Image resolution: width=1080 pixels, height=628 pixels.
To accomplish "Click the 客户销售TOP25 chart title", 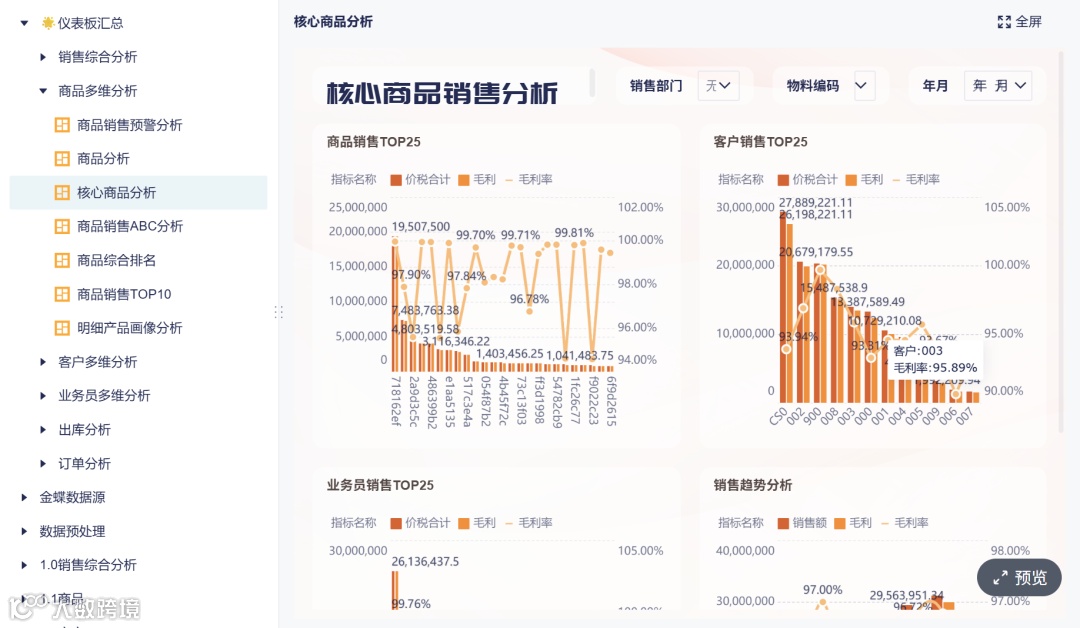I will 760,142.
